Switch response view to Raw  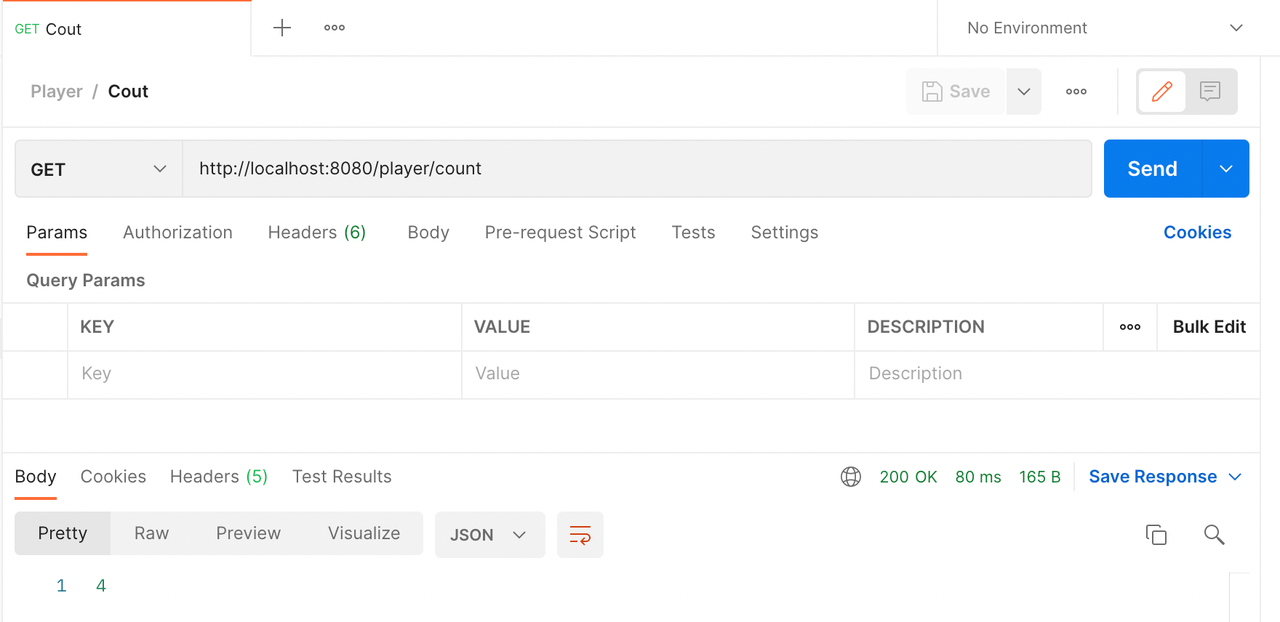(x=151, y=533)
